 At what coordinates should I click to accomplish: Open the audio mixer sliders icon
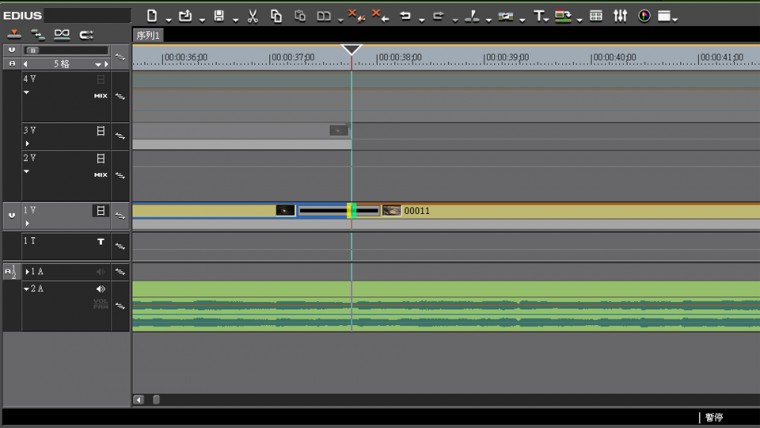pos(620,16)
